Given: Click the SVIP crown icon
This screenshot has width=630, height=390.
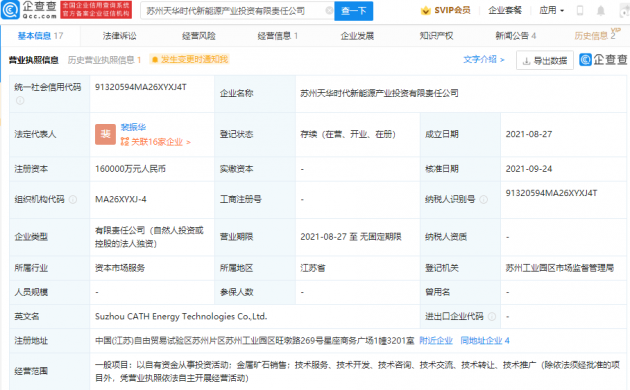Looking at the screenshot, I should [x=425, y=10].
